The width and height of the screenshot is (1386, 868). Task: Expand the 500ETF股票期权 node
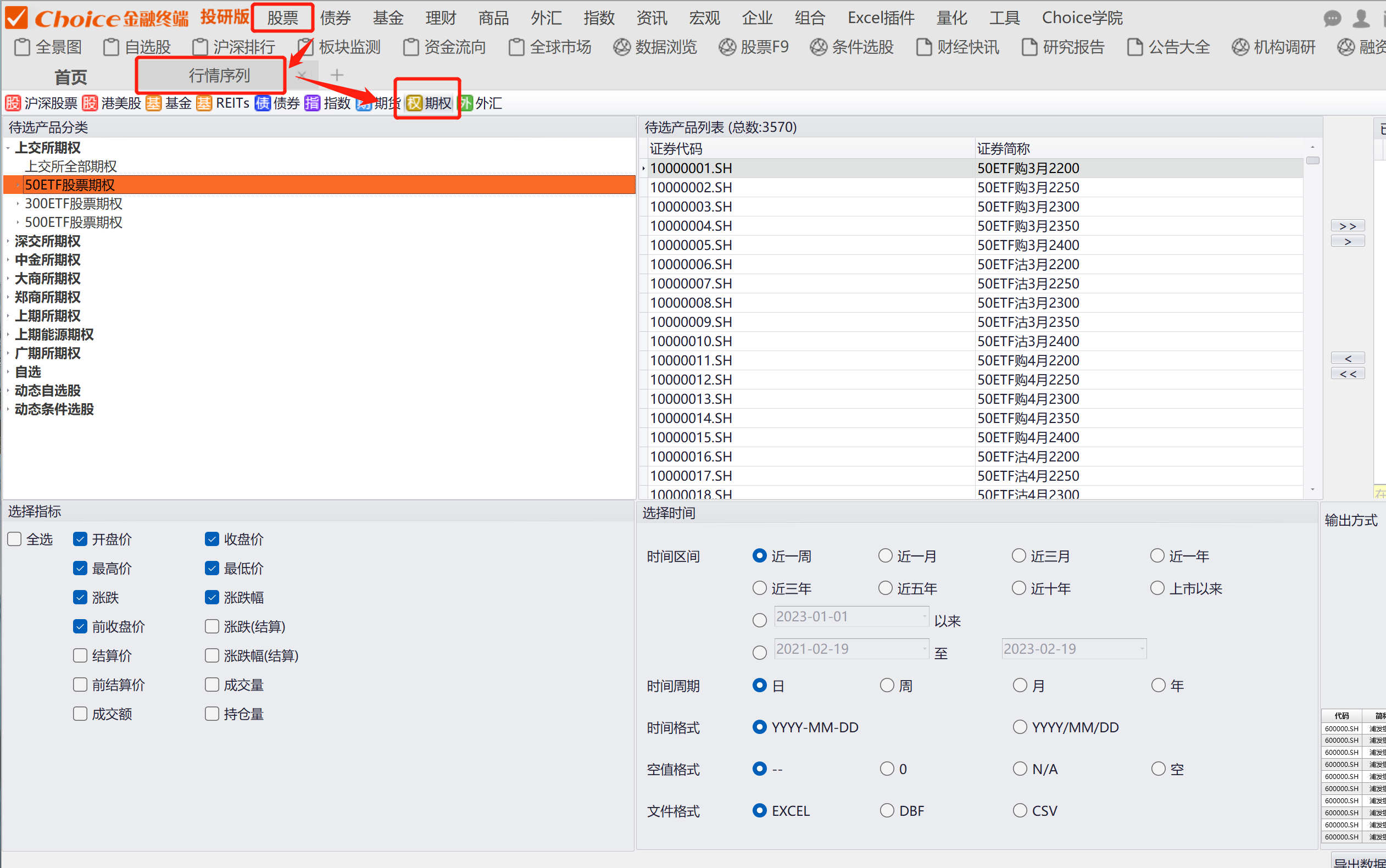pos(18,222)
